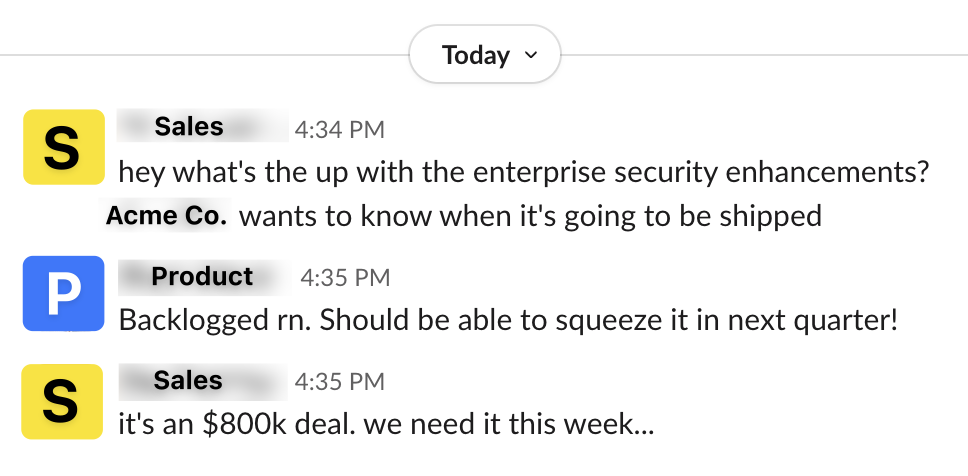Screen dimensions: 968x476
Task: Click the 4:34 PM timestamp
Action: pyautogui.click(x=338, y=129)
